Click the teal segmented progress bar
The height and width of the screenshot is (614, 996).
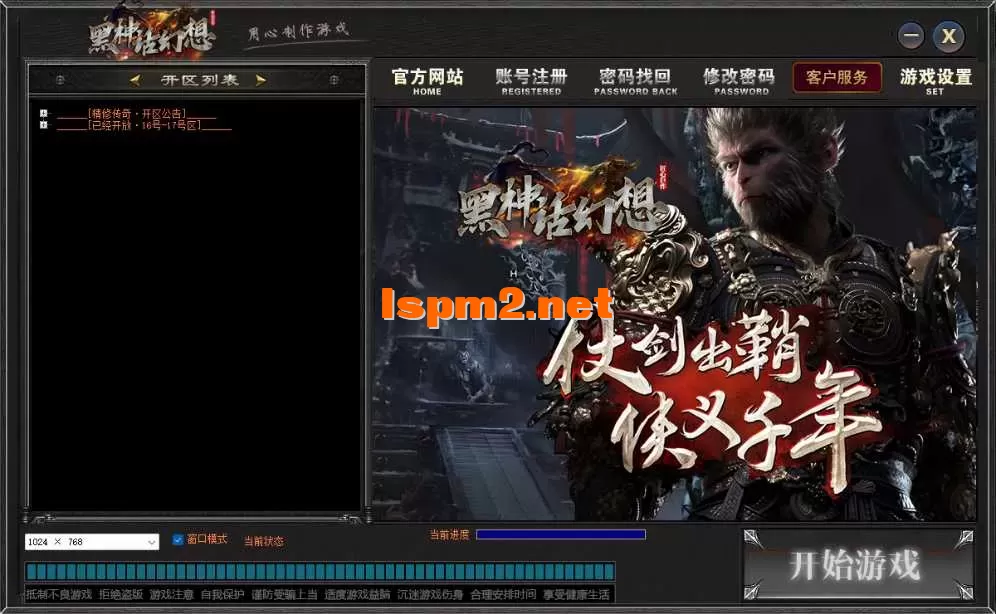[x=320, y=571]
